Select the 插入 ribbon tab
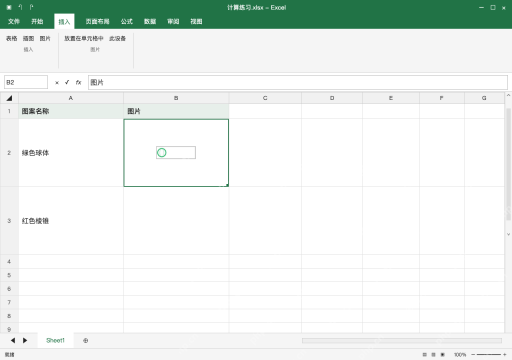 coord(64,22)
